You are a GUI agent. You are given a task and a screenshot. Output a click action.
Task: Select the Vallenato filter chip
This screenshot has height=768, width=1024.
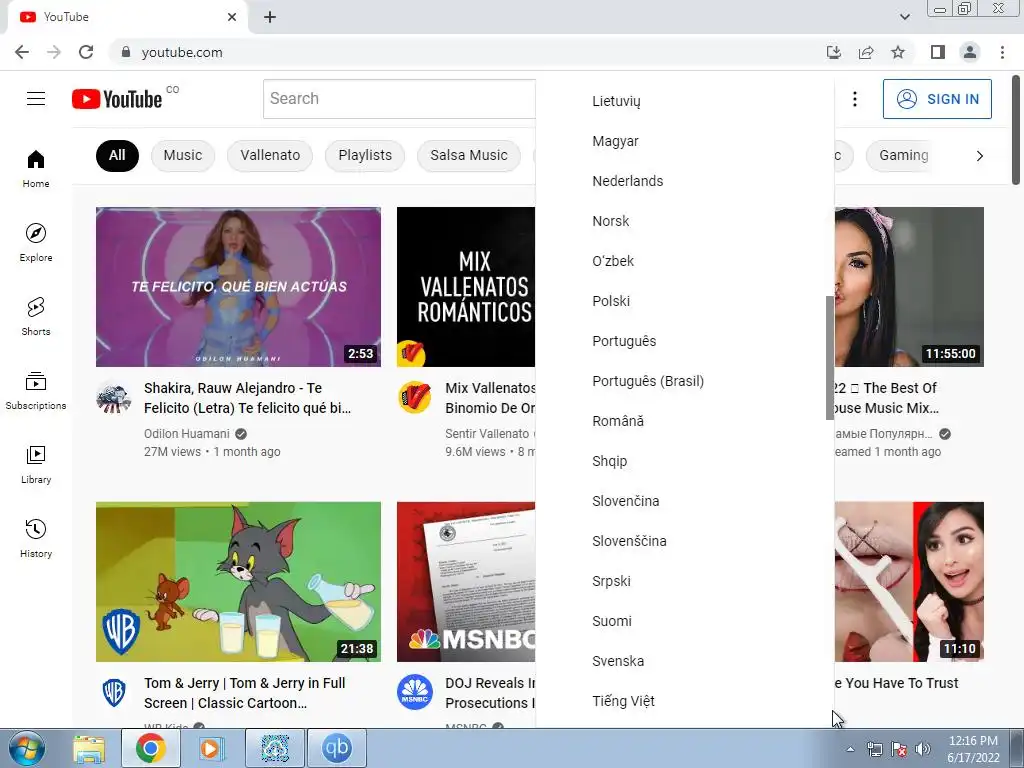coord(270,155)
